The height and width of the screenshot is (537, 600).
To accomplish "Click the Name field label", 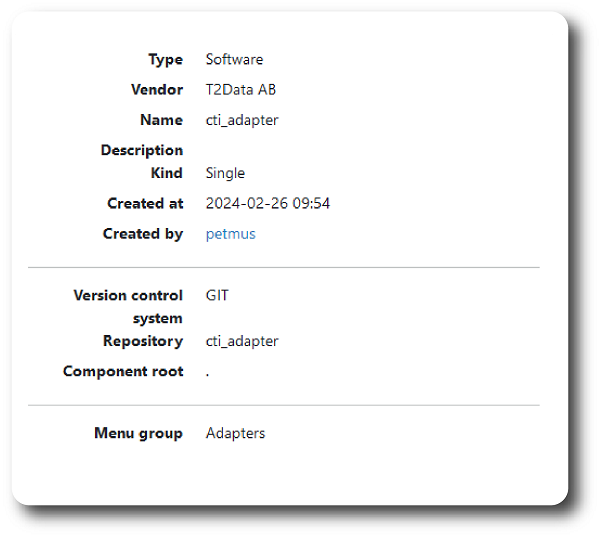I will (161, 120).
